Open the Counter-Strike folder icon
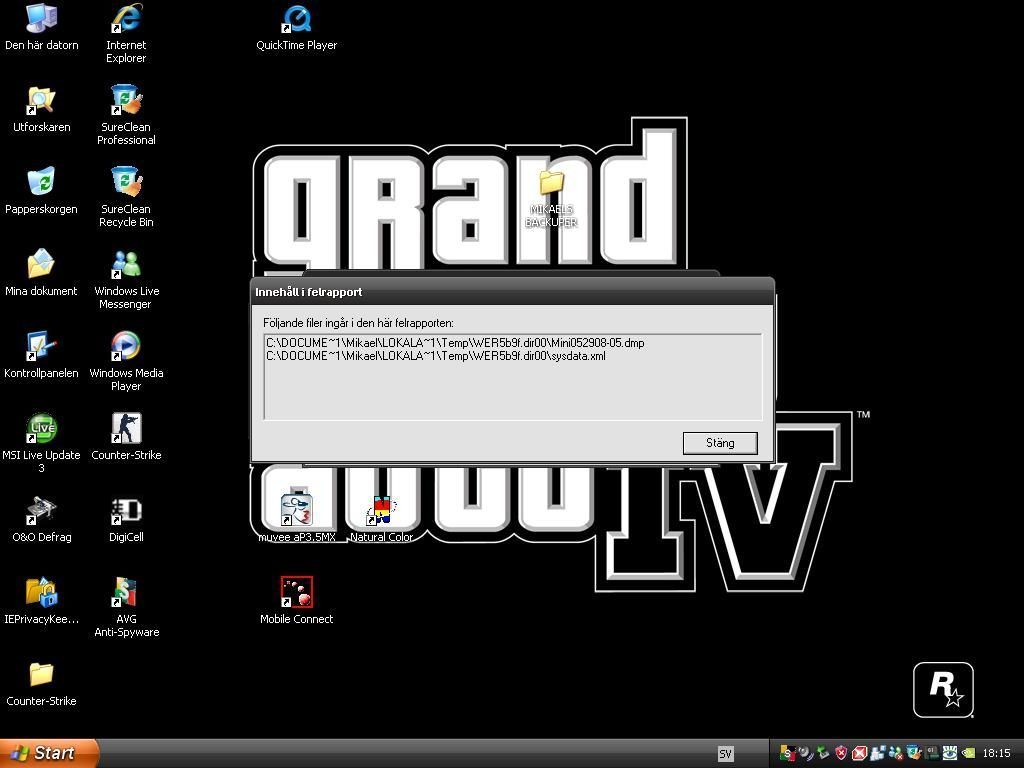 tap(42, 683)
